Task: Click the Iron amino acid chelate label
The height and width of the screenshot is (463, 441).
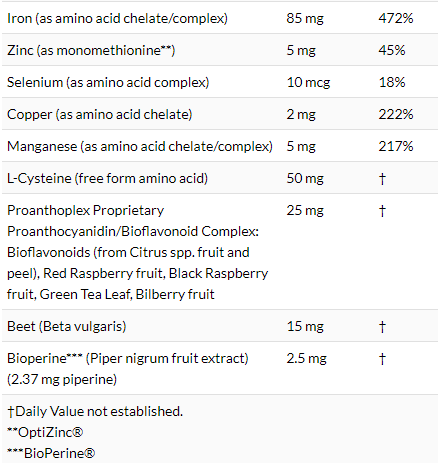Action: [x=117, y=18]
